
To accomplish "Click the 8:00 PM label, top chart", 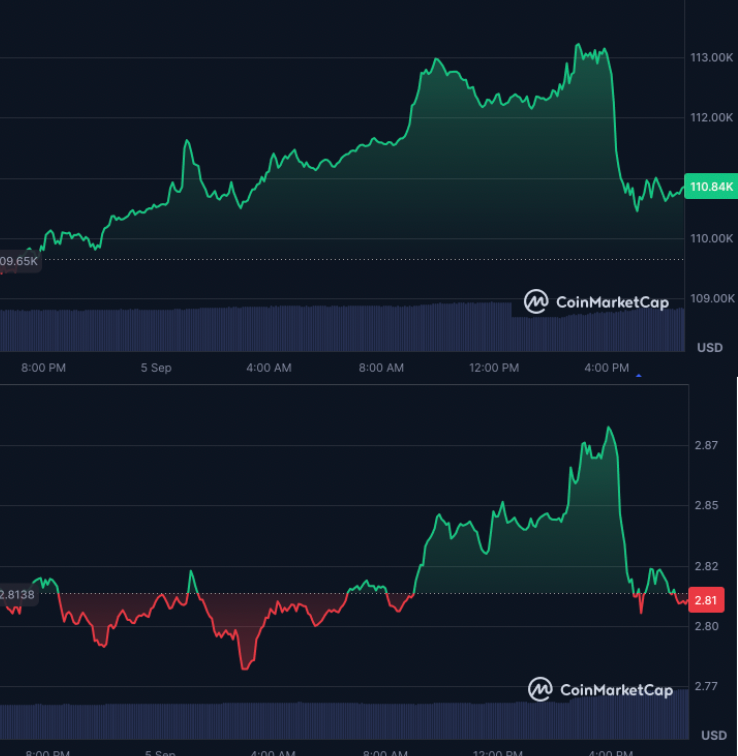I will [x=43, y=368].
